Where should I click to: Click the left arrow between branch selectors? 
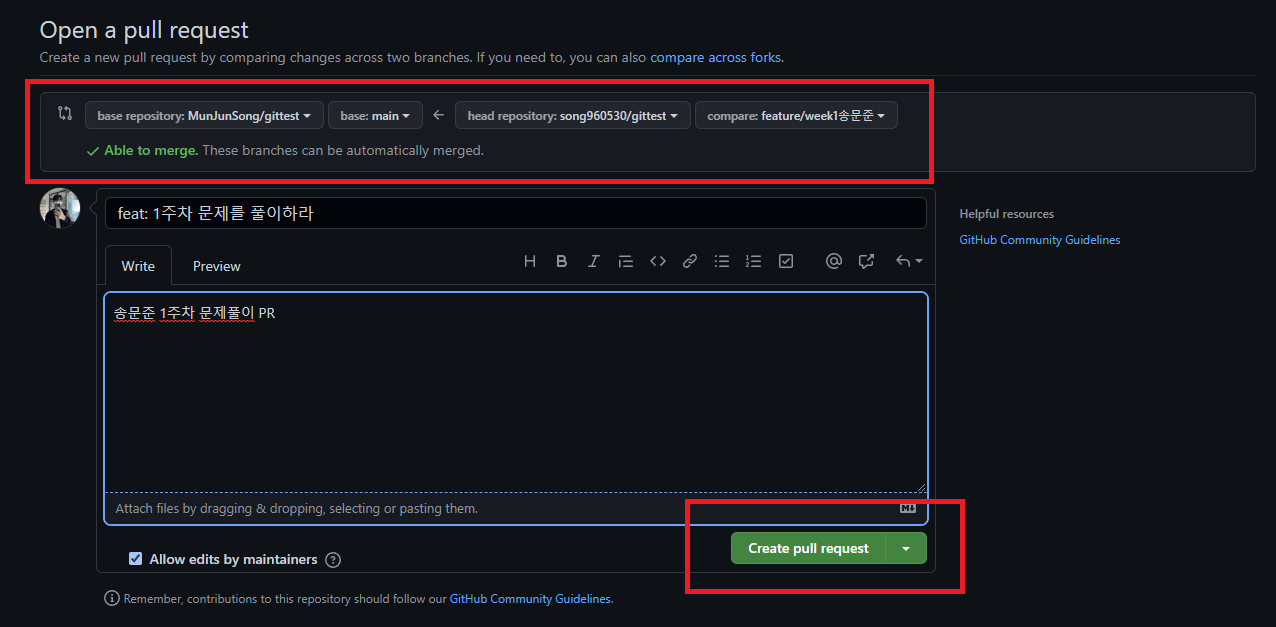tap(438, 115)
